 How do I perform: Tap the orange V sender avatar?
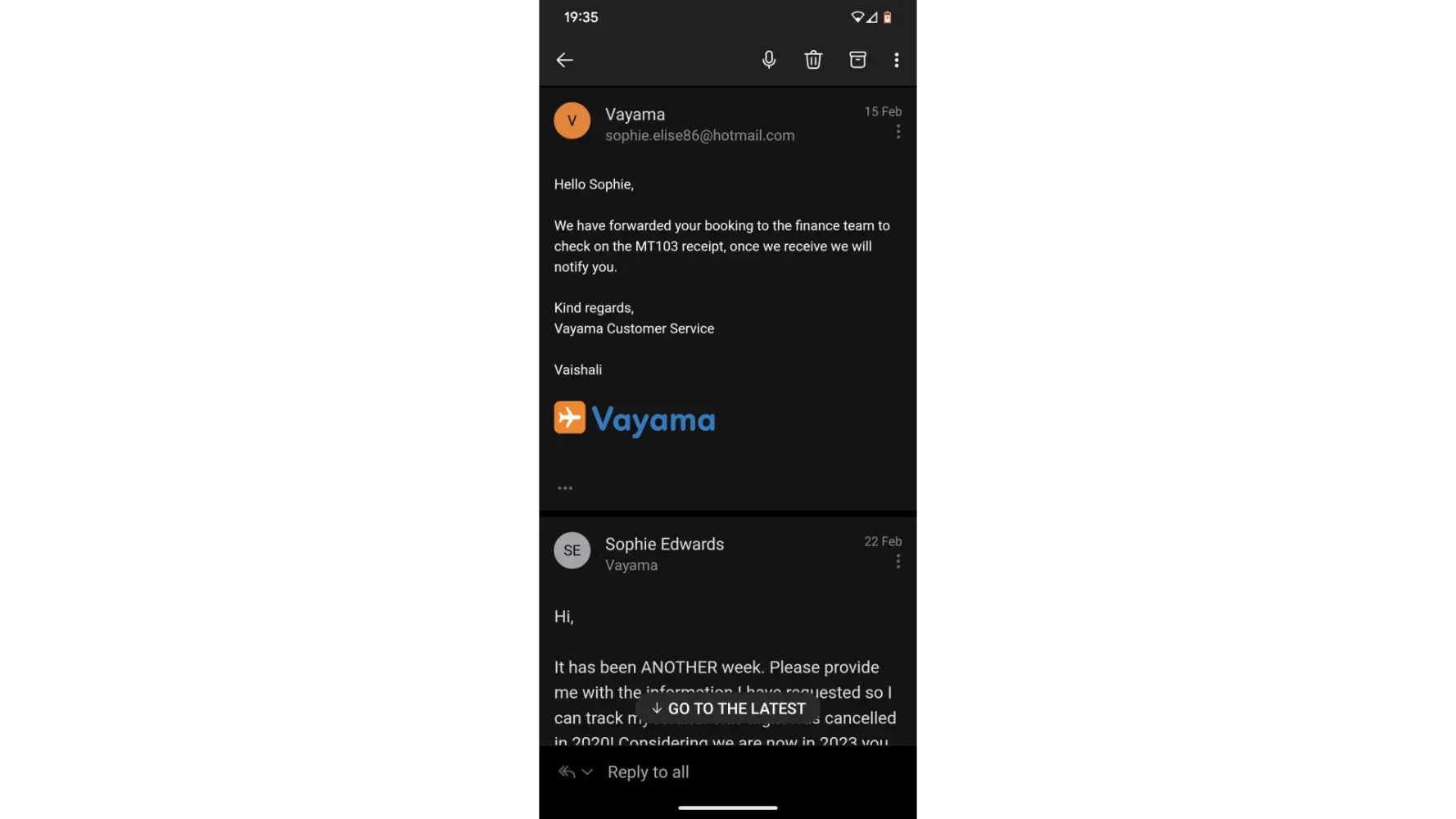coord(572,120)
